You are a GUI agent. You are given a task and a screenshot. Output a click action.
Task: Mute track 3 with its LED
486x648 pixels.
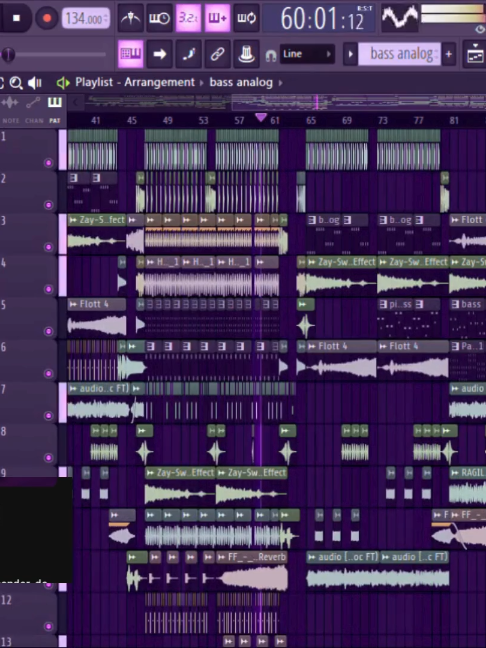click(x=48, y=247)
